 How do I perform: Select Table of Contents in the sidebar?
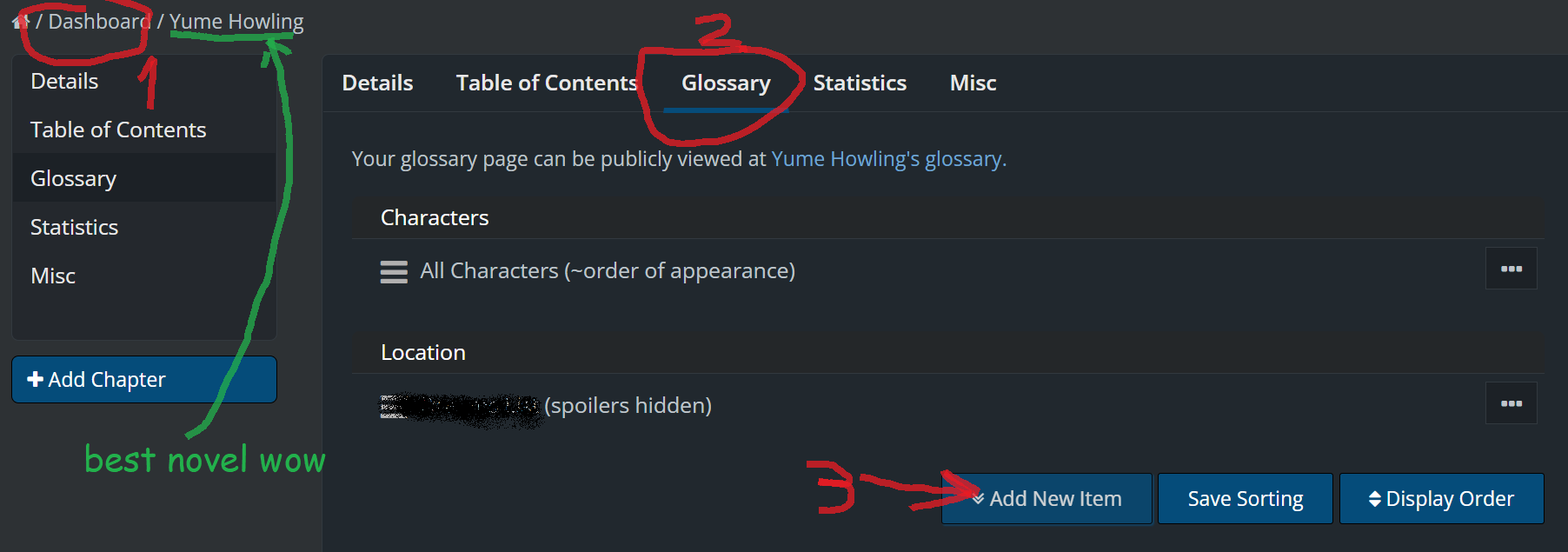(118, 130)
